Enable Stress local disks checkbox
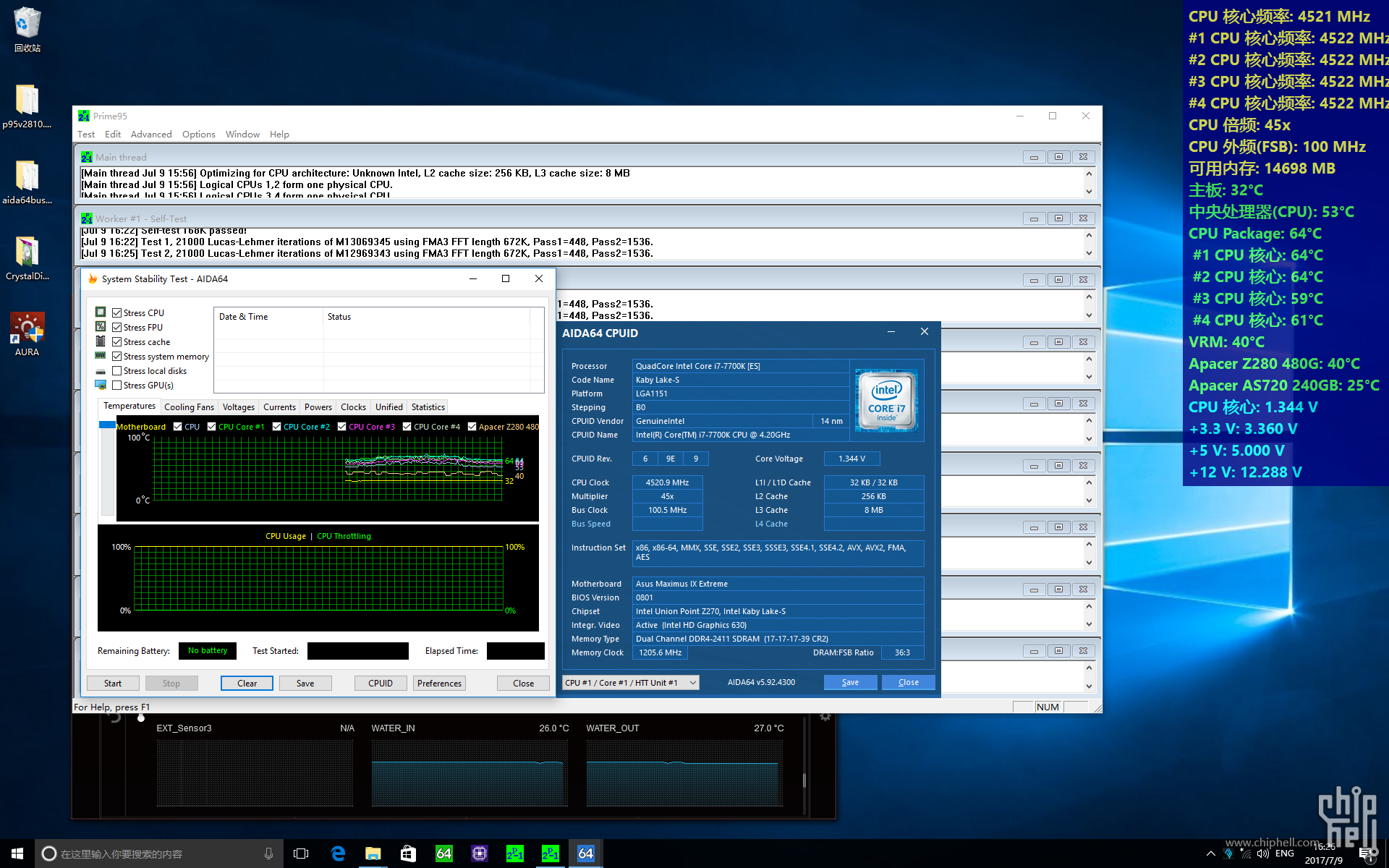1389x868 pixels. point(116,370)
